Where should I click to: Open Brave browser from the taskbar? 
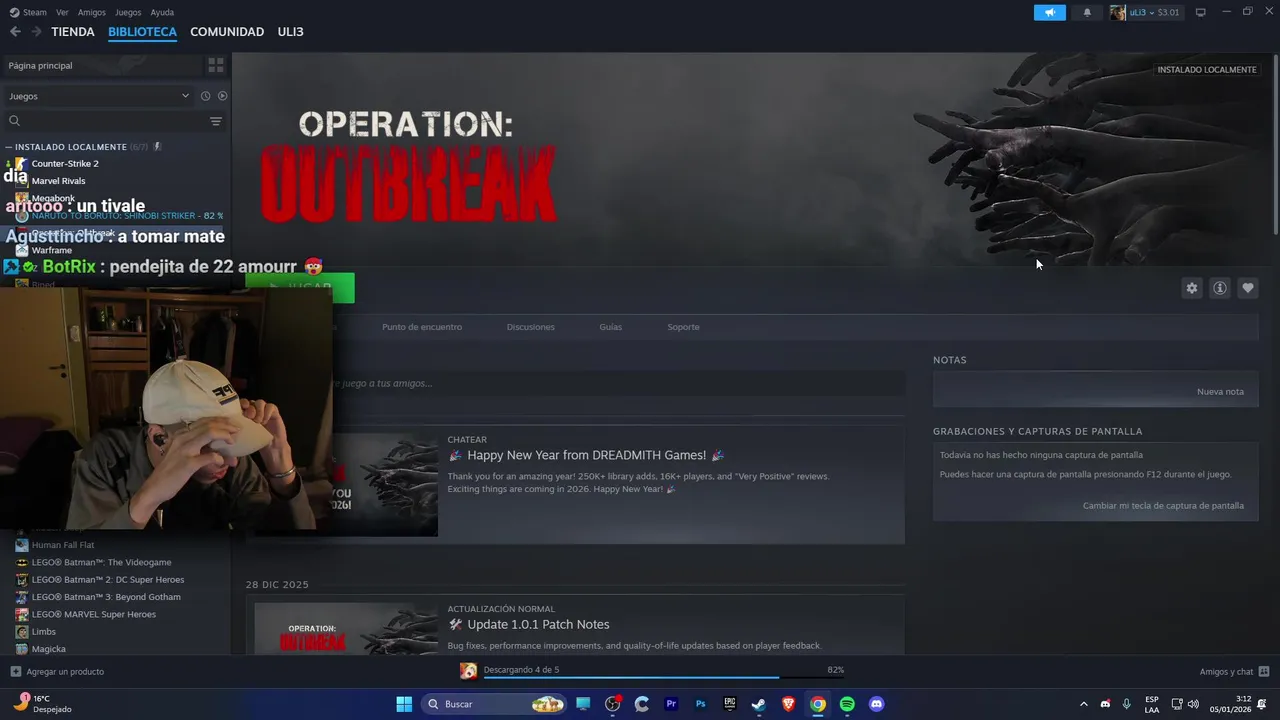(x=788, y=704)
